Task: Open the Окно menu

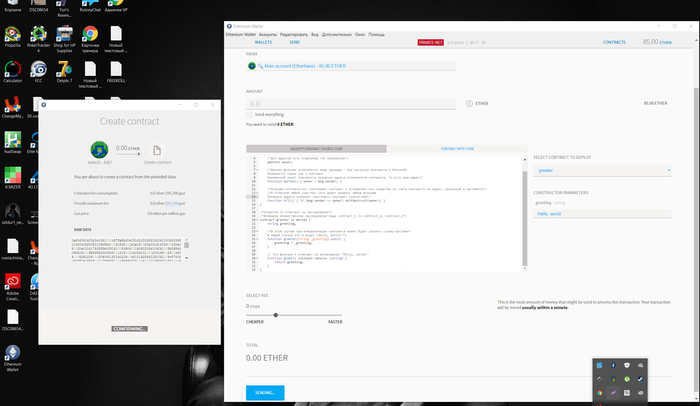Action: tap(360, 34)
